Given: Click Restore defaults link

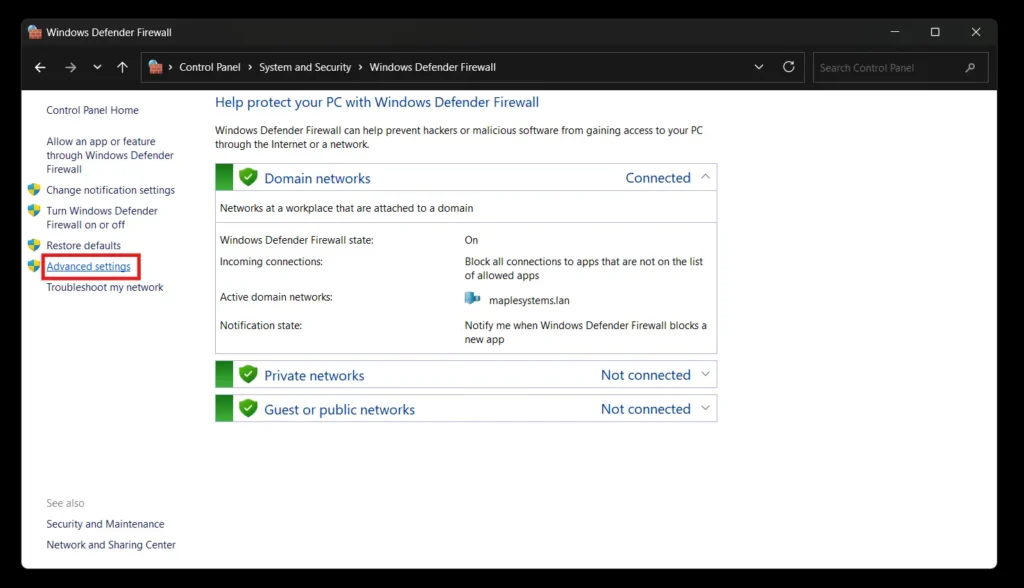Looking at the screenshot, I should [x=83, y=246].
